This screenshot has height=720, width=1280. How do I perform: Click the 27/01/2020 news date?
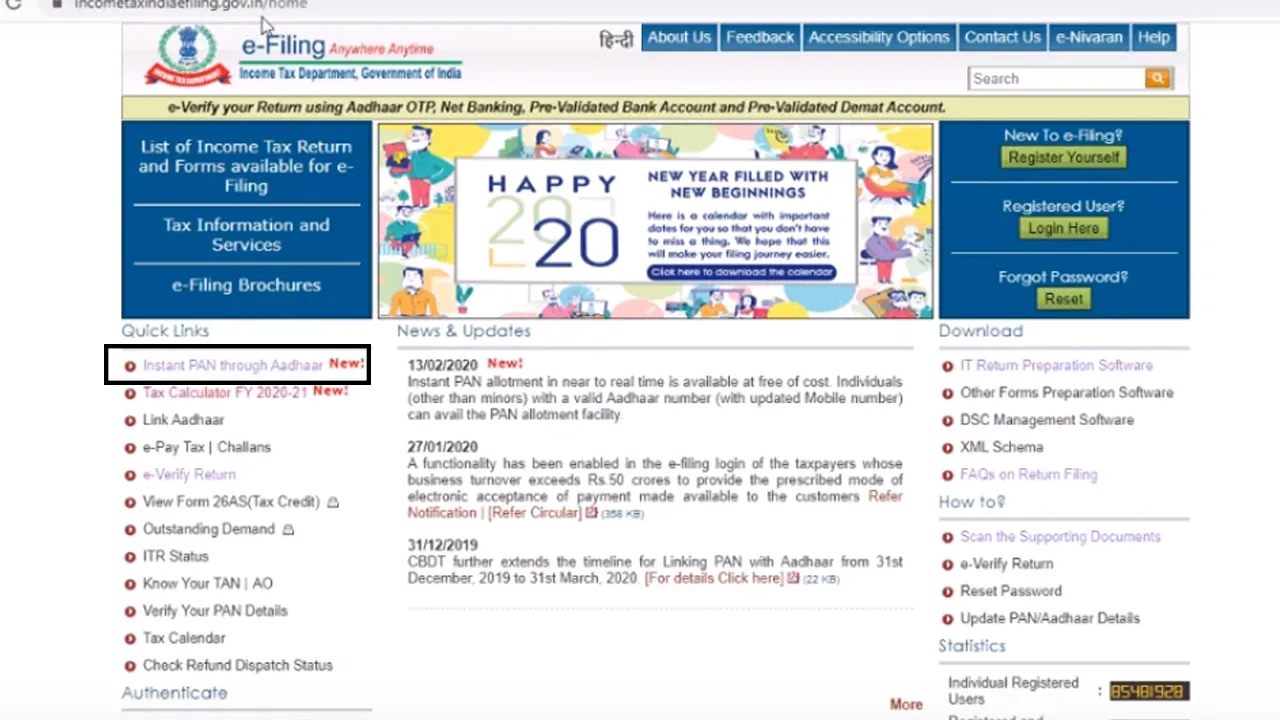[x=442, y=447]
